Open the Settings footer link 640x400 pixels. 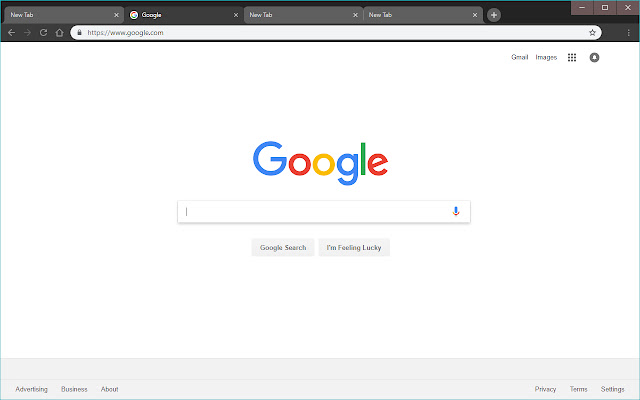(612, 389)
